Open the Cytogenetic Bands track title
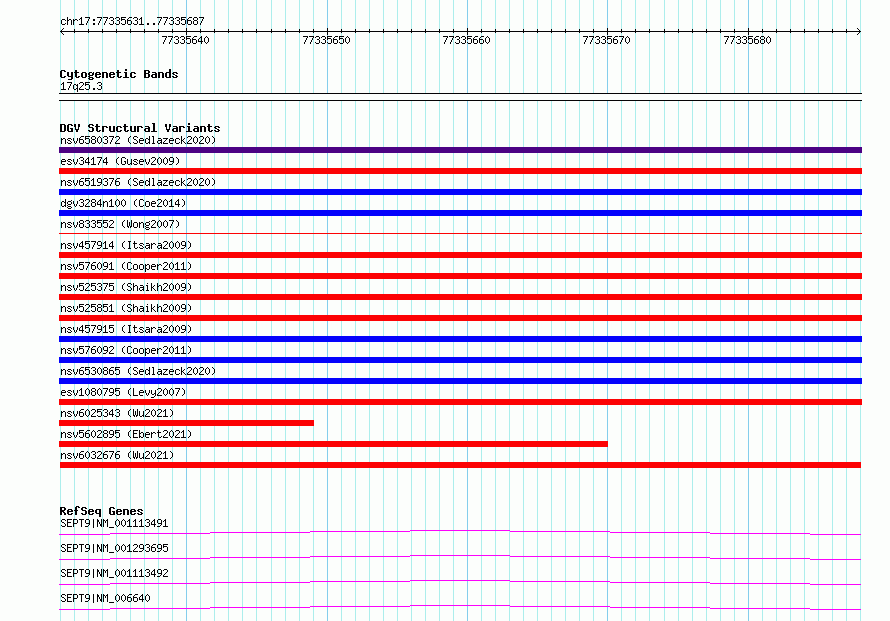This screenshot has width=890, height=621. coord(119,74)
